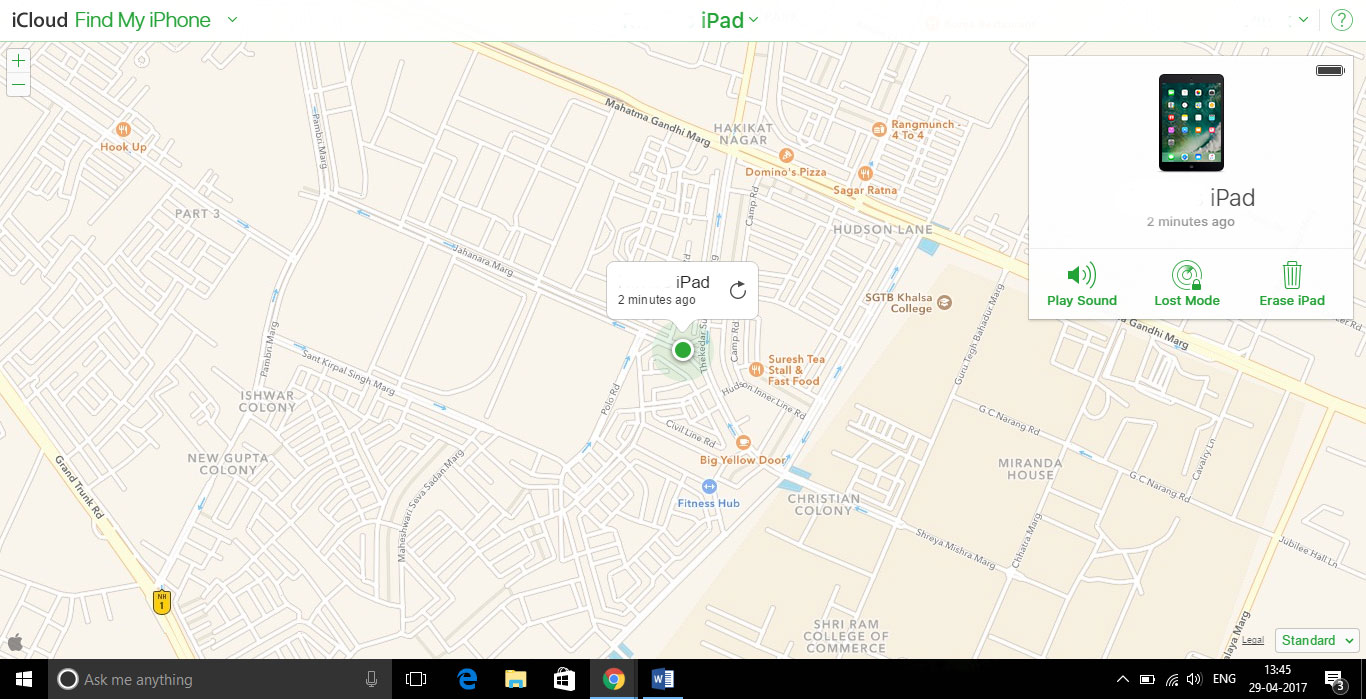Refresh the iPad location in the callout

738,290
